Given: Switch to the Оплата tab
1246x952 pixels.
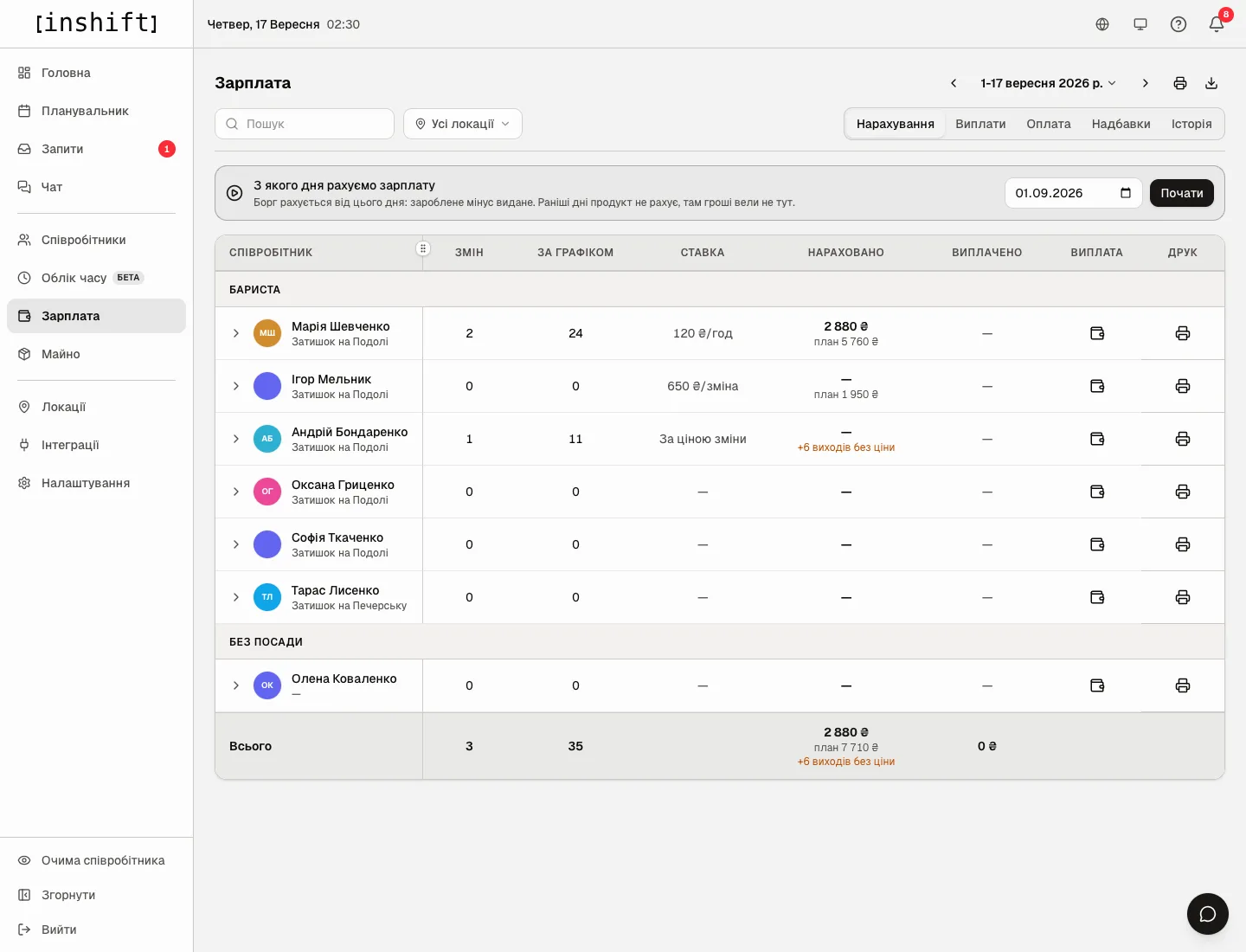Looking at the screenshot, I should click(x=1049, y=124).
